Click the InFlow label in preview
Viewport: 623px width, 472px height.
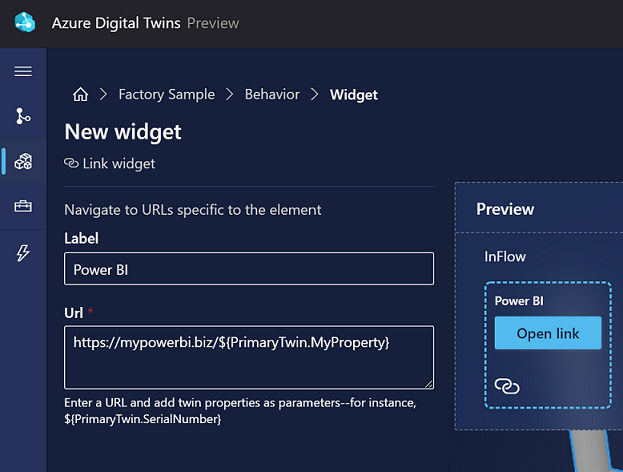click(505, 257)
